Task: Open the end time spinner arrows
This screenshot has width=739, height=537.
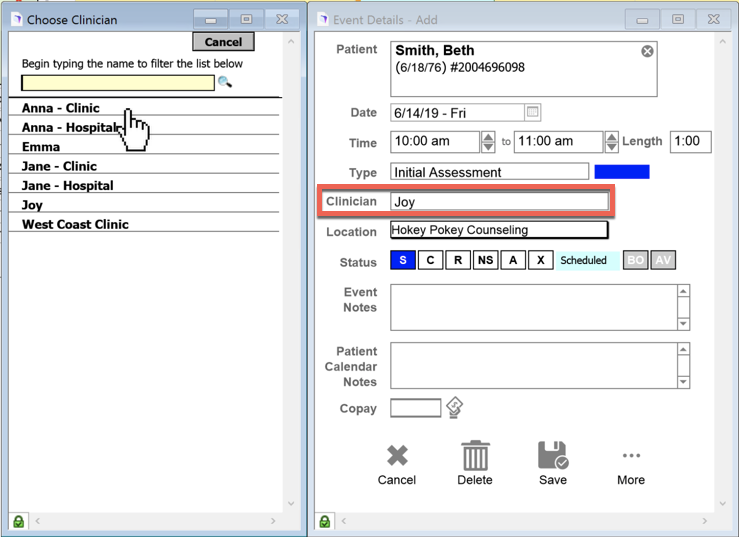Action: (x=611, y=142)
